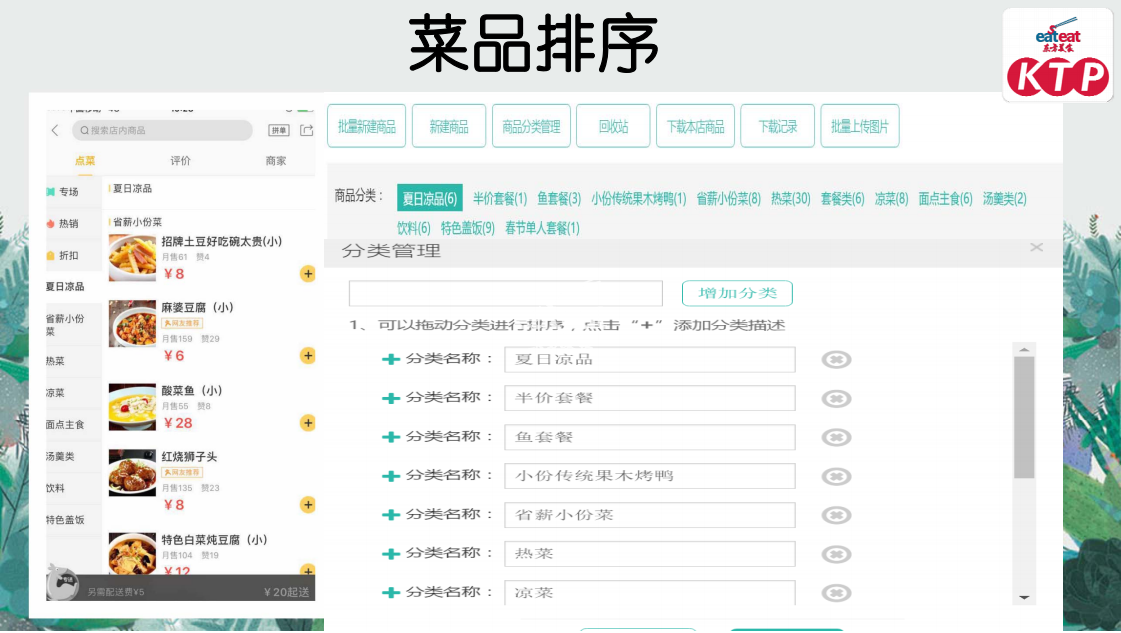Open 商品分类管理 from top toolbar
This screenshot has width=1121, height=633.
[x=531, y=127]
